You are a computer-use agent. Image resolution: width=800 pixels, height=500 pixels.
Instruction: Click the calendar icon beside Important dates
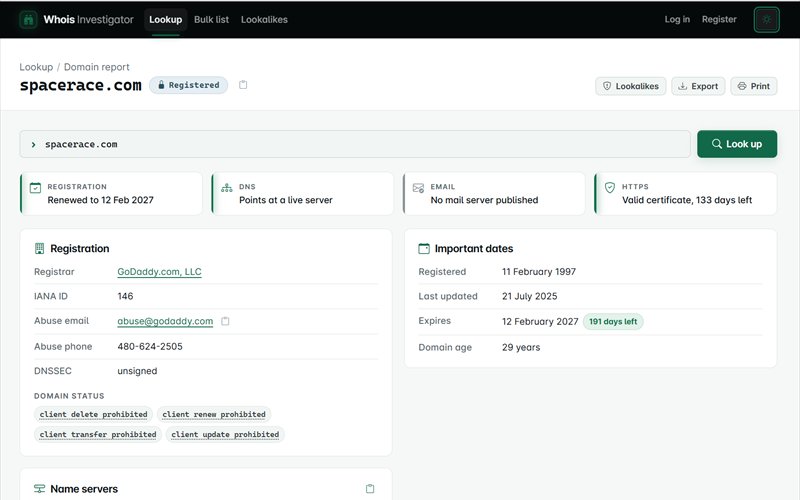click(424, 248)
